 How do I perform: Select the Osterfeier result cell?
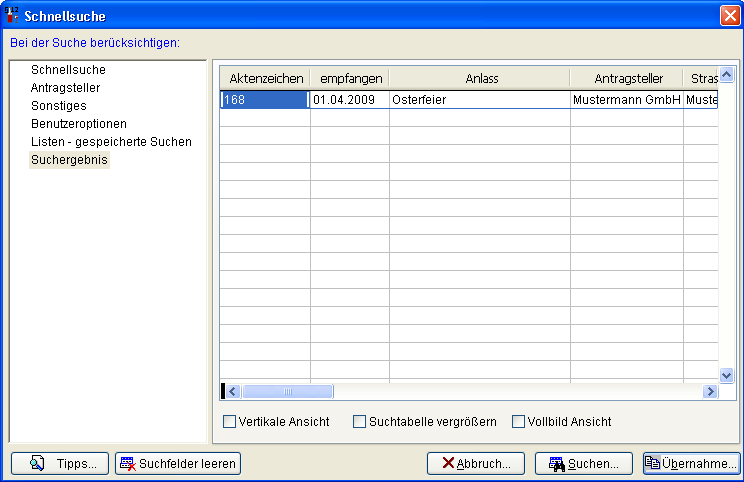[x=479, y=100]
